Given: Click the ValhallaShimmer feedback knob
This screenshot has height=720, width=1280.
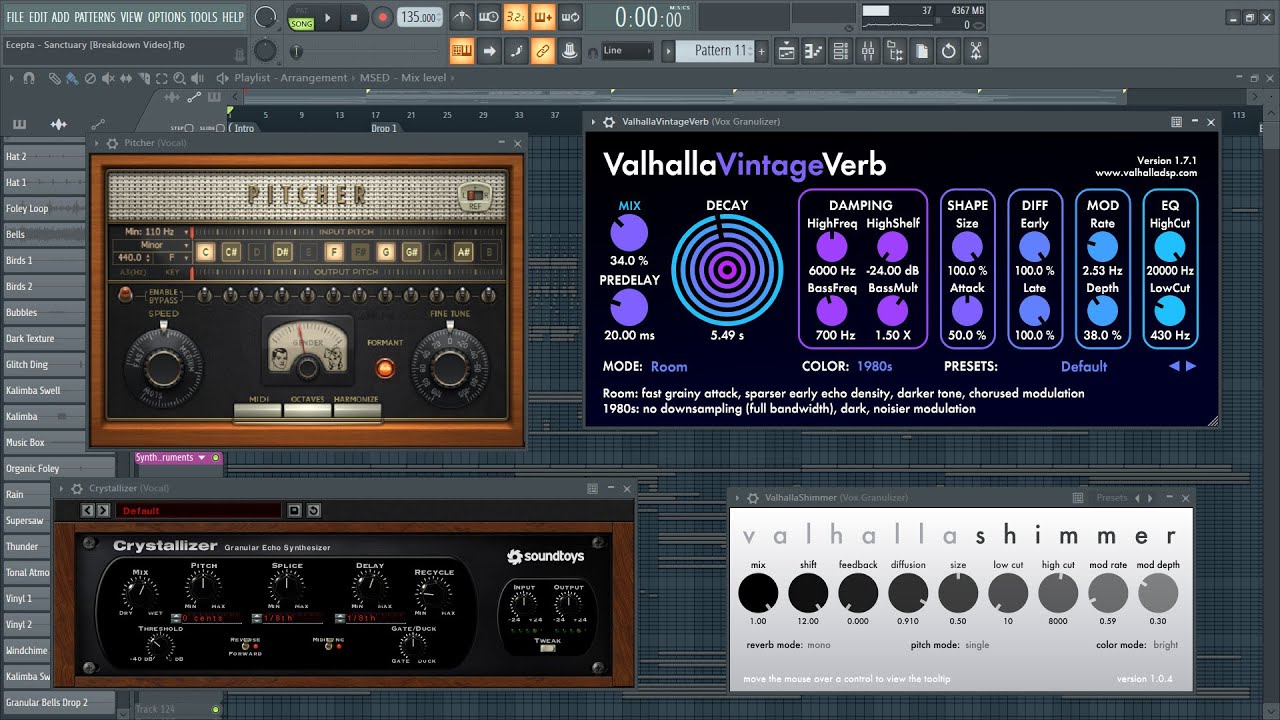Looking at the screenshot, I should coord(858,594).
